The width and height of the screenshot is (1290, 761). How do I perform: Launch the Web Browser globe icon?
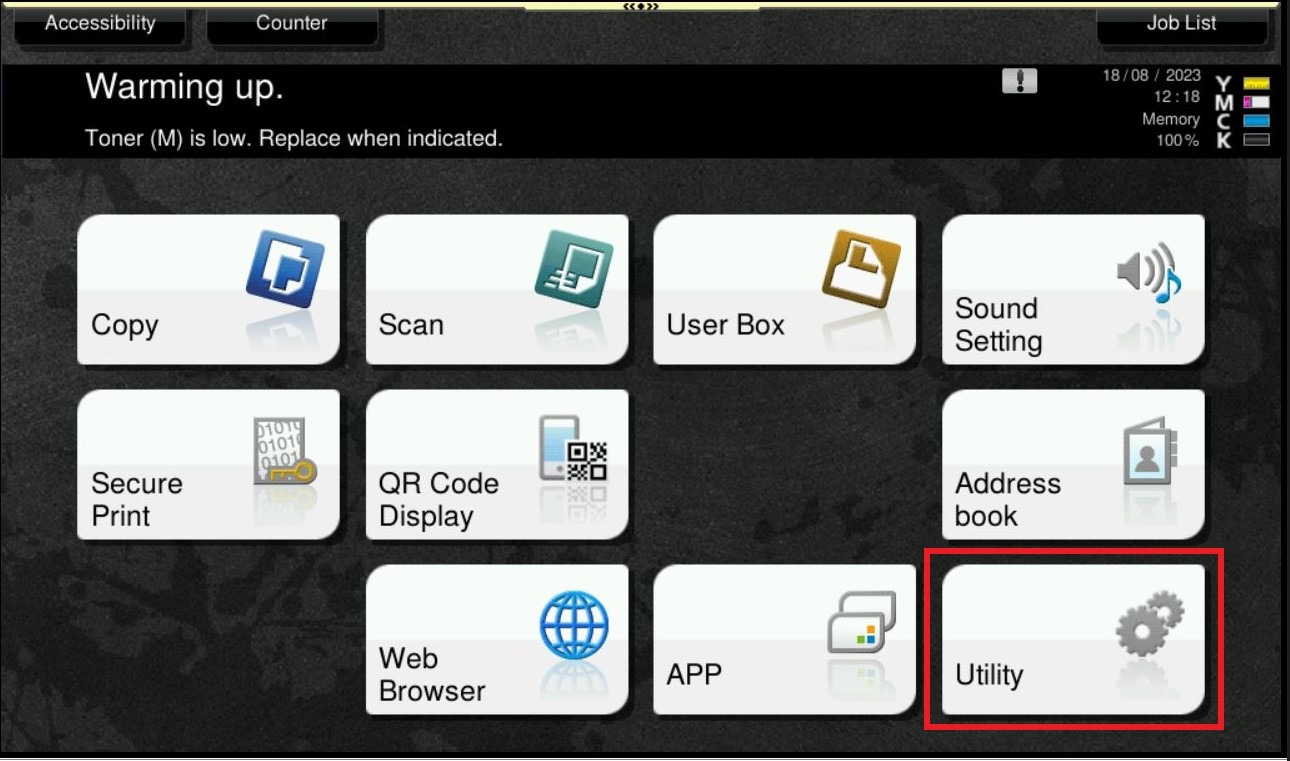pos(573,624)
